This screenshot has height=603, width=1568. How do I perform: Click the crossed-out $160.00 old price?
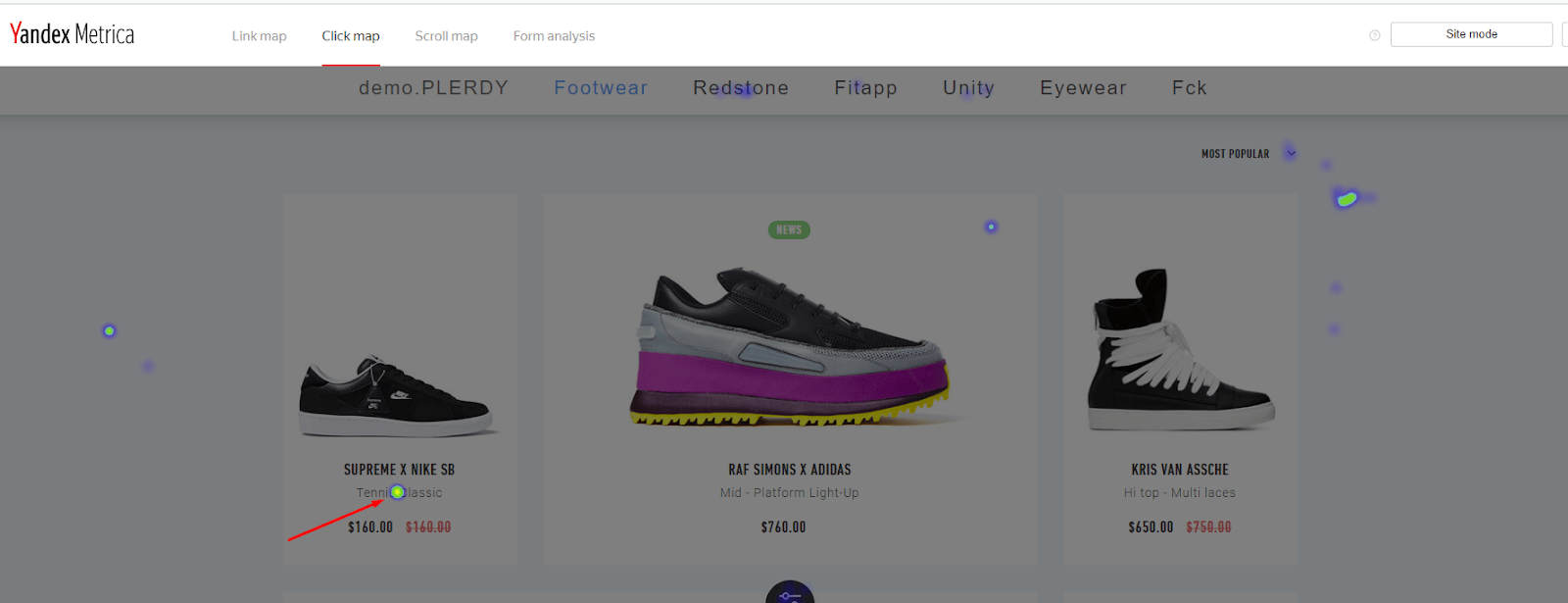click(428, 528)
